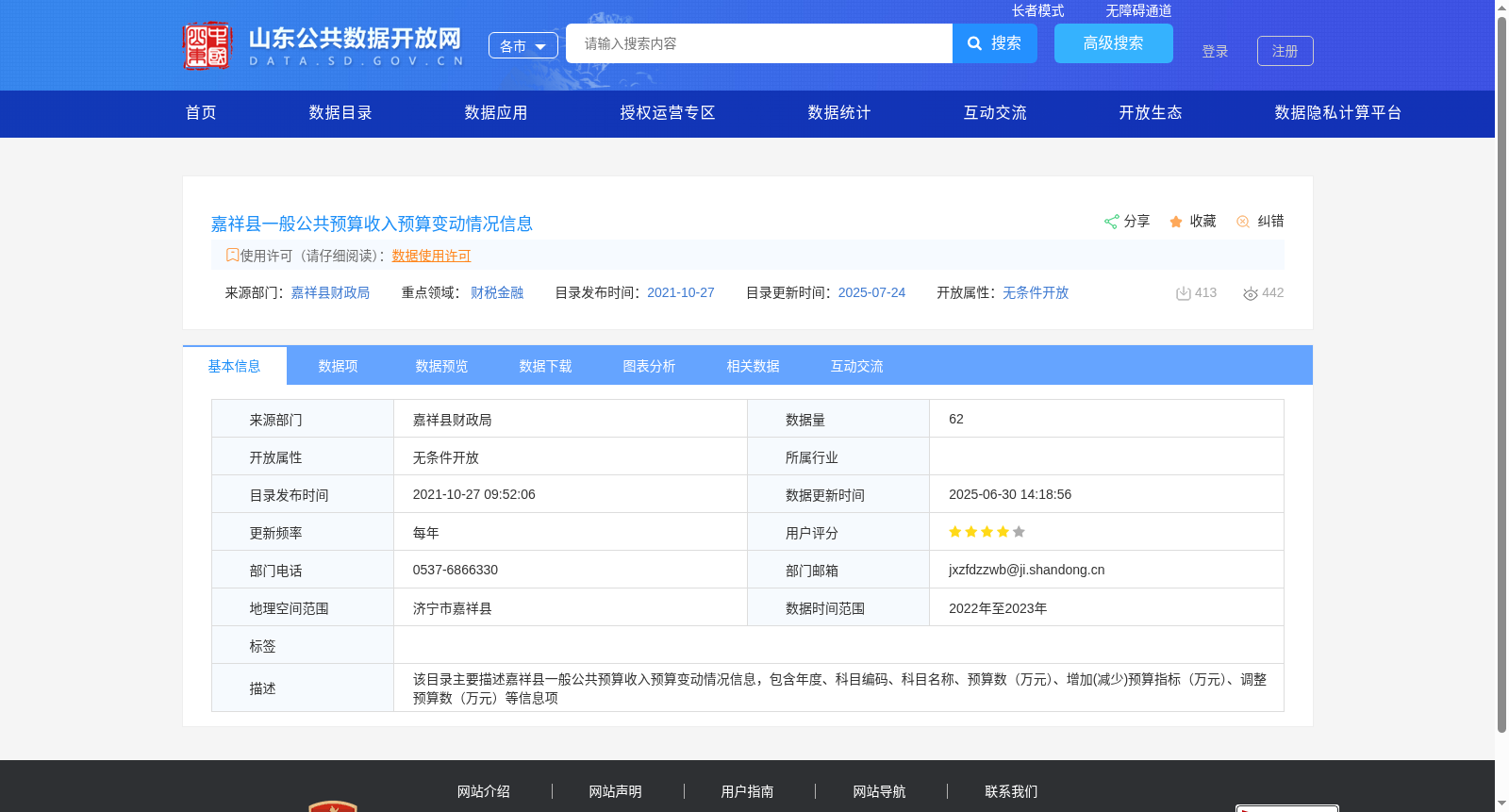1509x812 pixels.
Task: Click the dataset title 嘉祥县一般公共预算收入预算变动情况信息
Action: [372, 224]
